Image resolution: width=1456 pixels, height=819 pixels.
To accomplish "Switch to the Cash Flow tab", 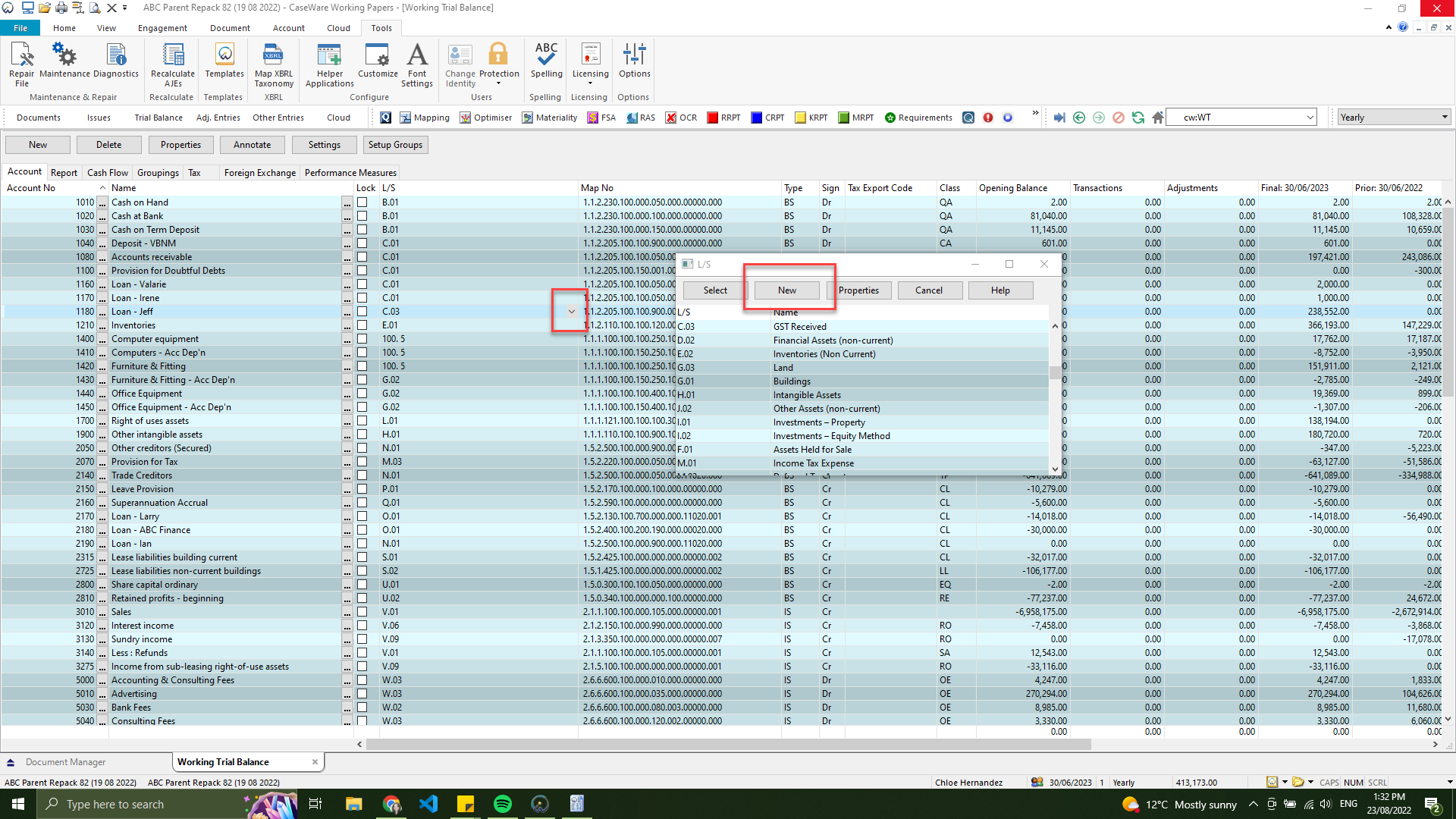I will click(x=108, y=173).
